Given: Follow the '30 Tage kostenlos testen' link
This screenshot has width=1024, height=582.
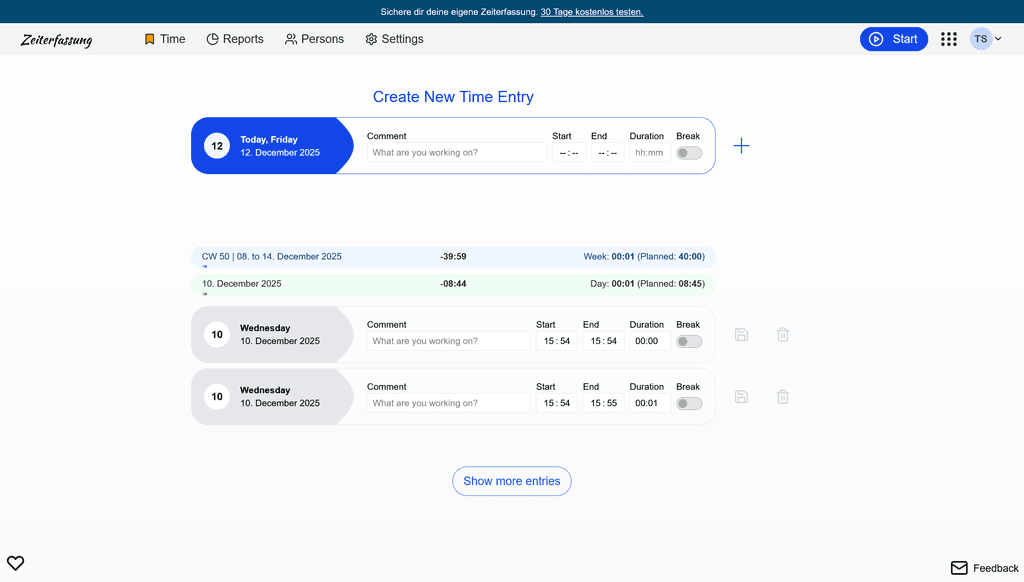Looking at the screenshot, I should [591, 12].
